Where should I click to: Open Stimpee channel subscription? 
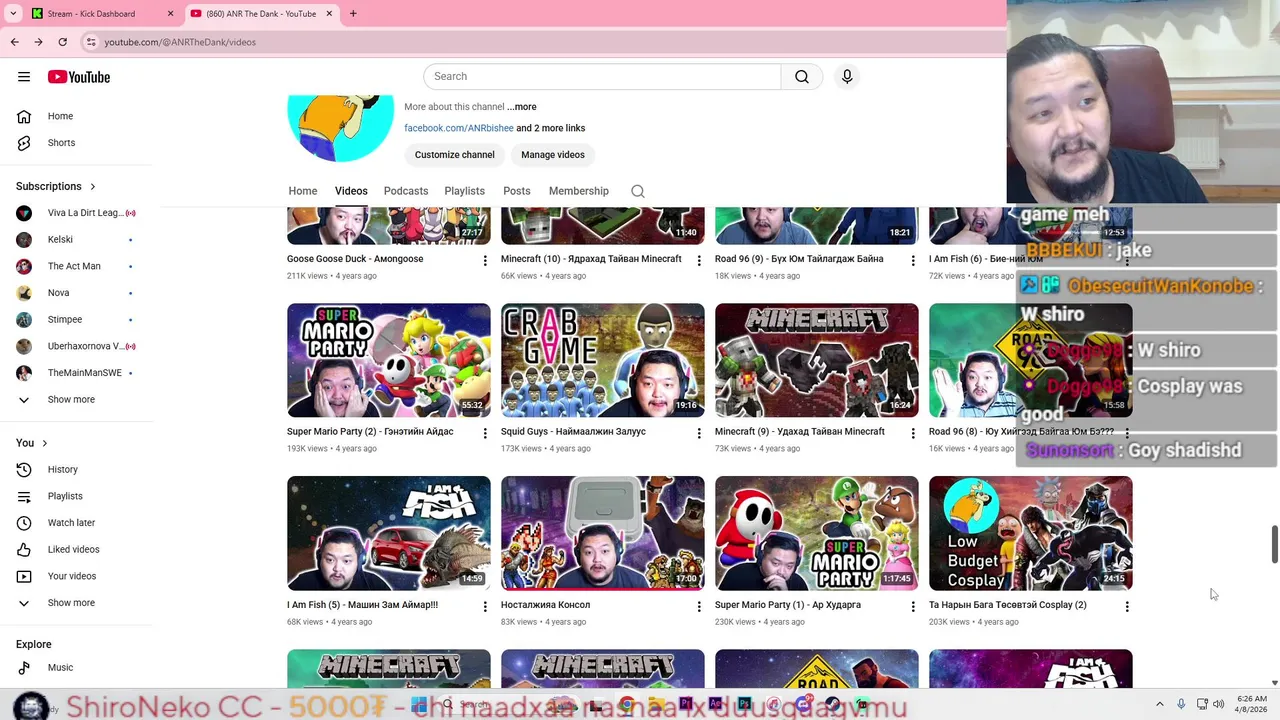coord(78,320)
